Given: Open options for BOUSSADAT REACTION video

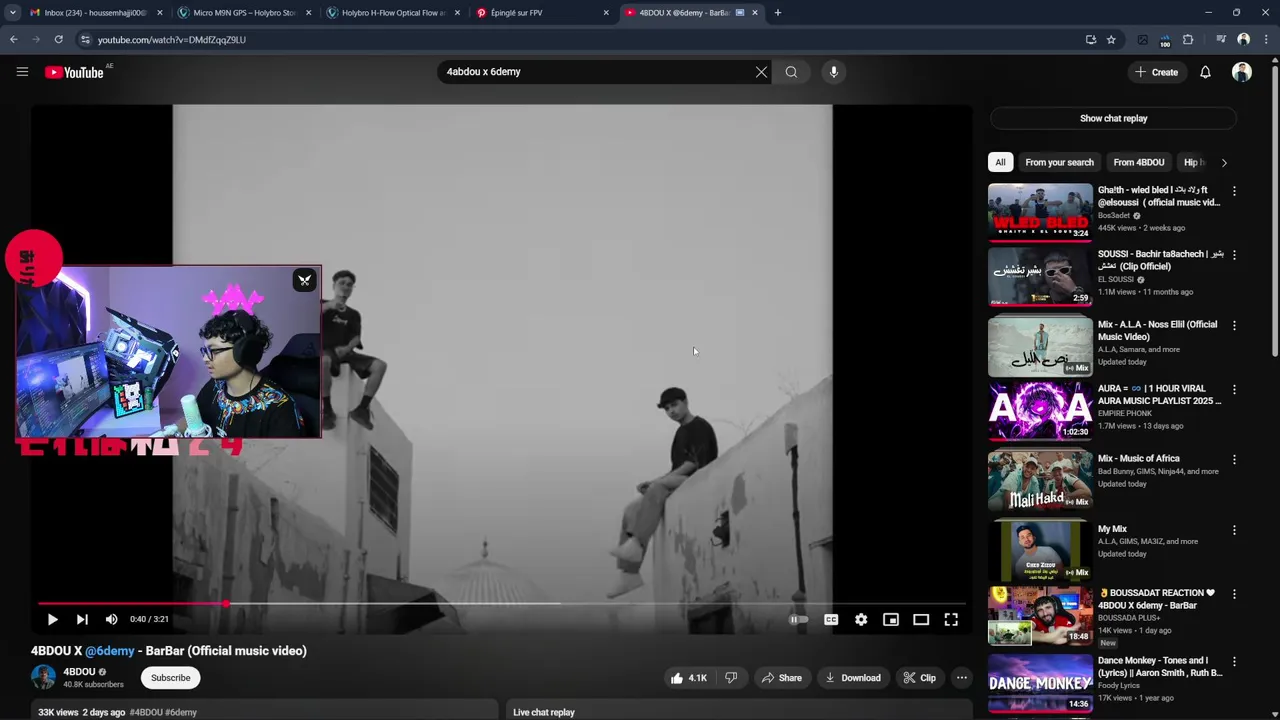Looking at the screenshot, I should point(1234,594).
